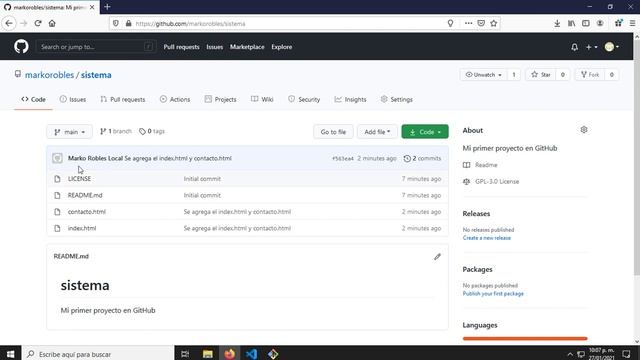The height and width of the screenshot is (360, 640).
Task: Expand the Add file dropdown
Action: click(377, 132)
